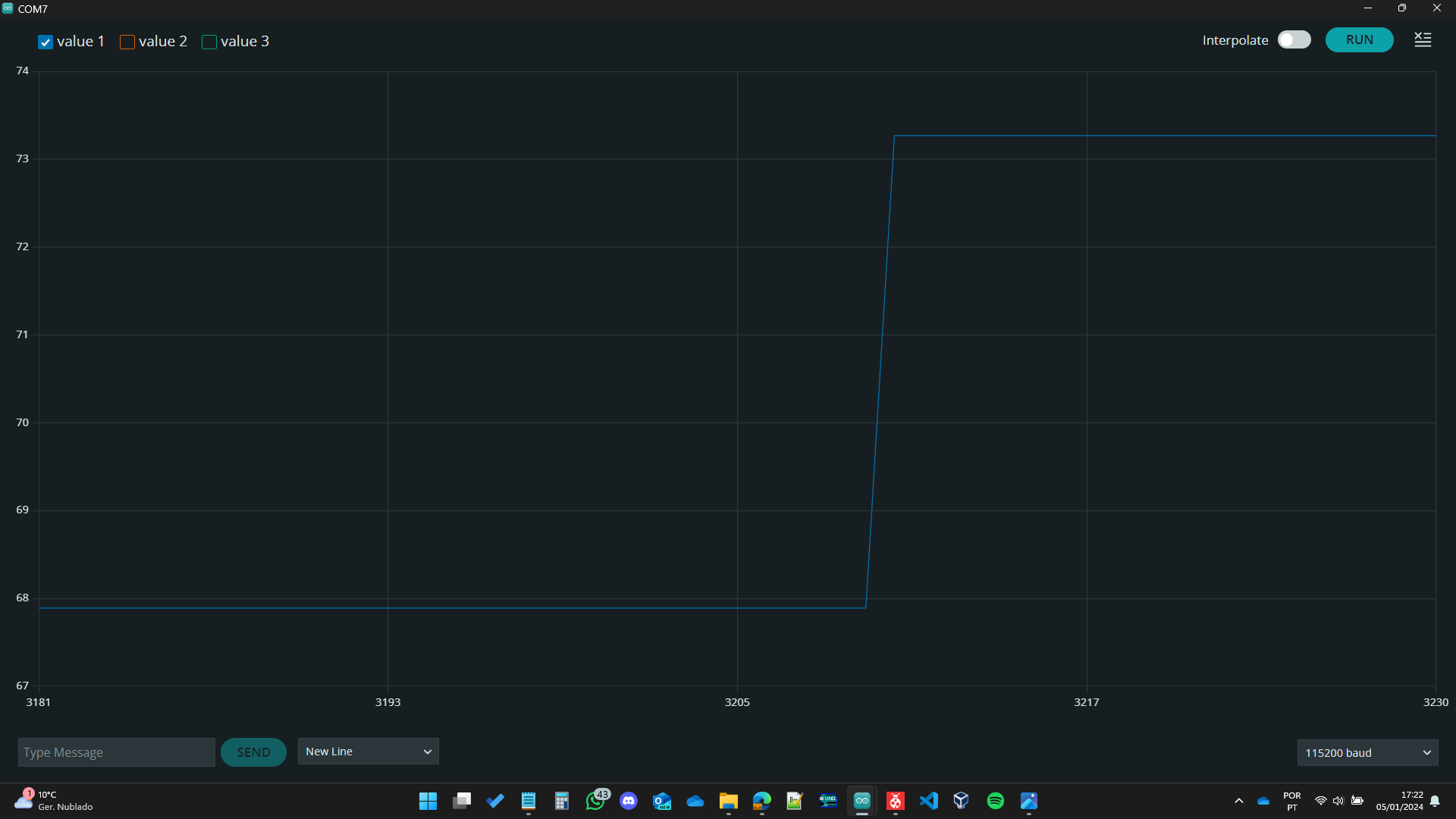Expand the New Line ending dropdown
1456x819 pixels.
tap(368, 752)
